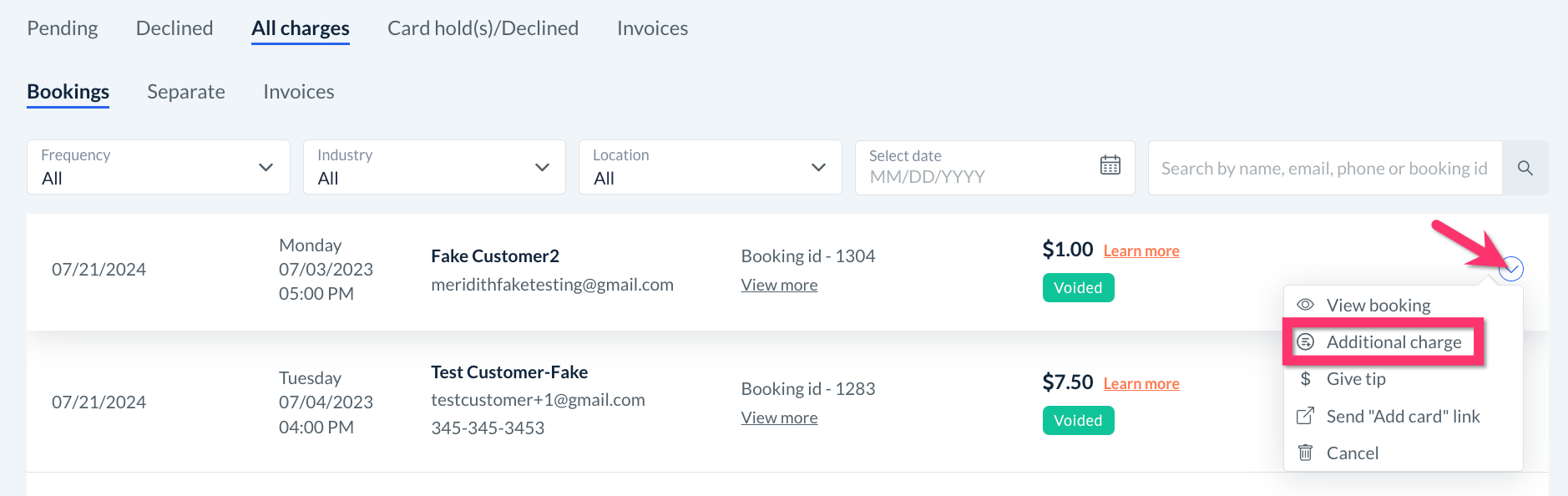1568x496 pixels.
Task: Open the Card hold(s)/Declined tab
Action: tap(483, 28)
